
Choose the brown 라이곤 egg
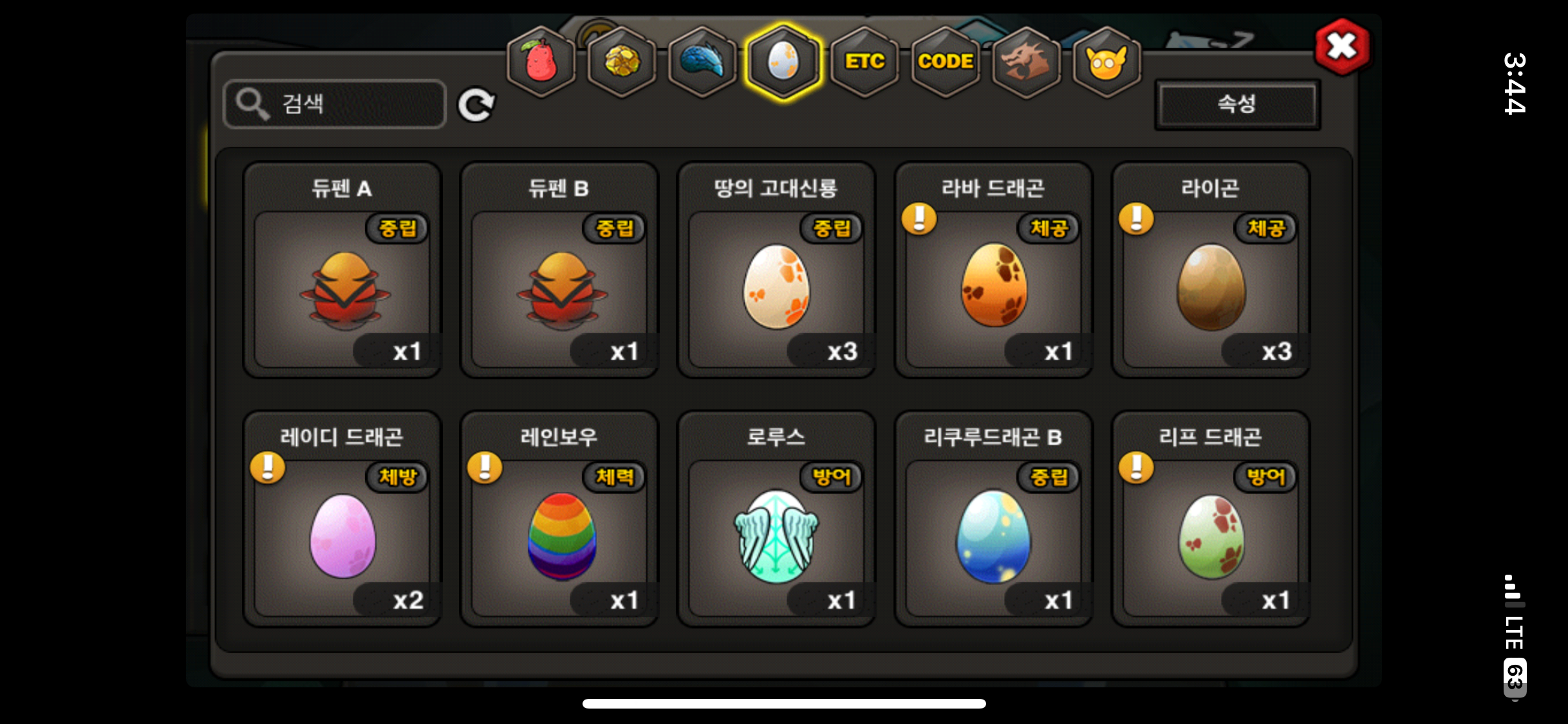(x=1211, y=270)
